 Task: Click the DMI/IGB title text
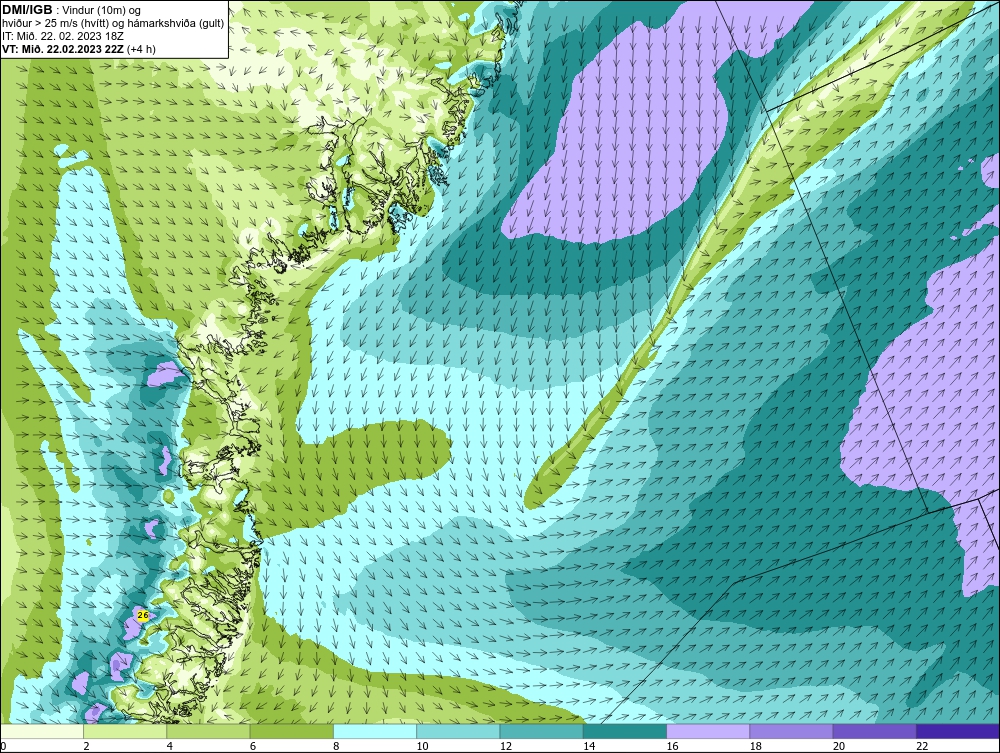(27, 10)
